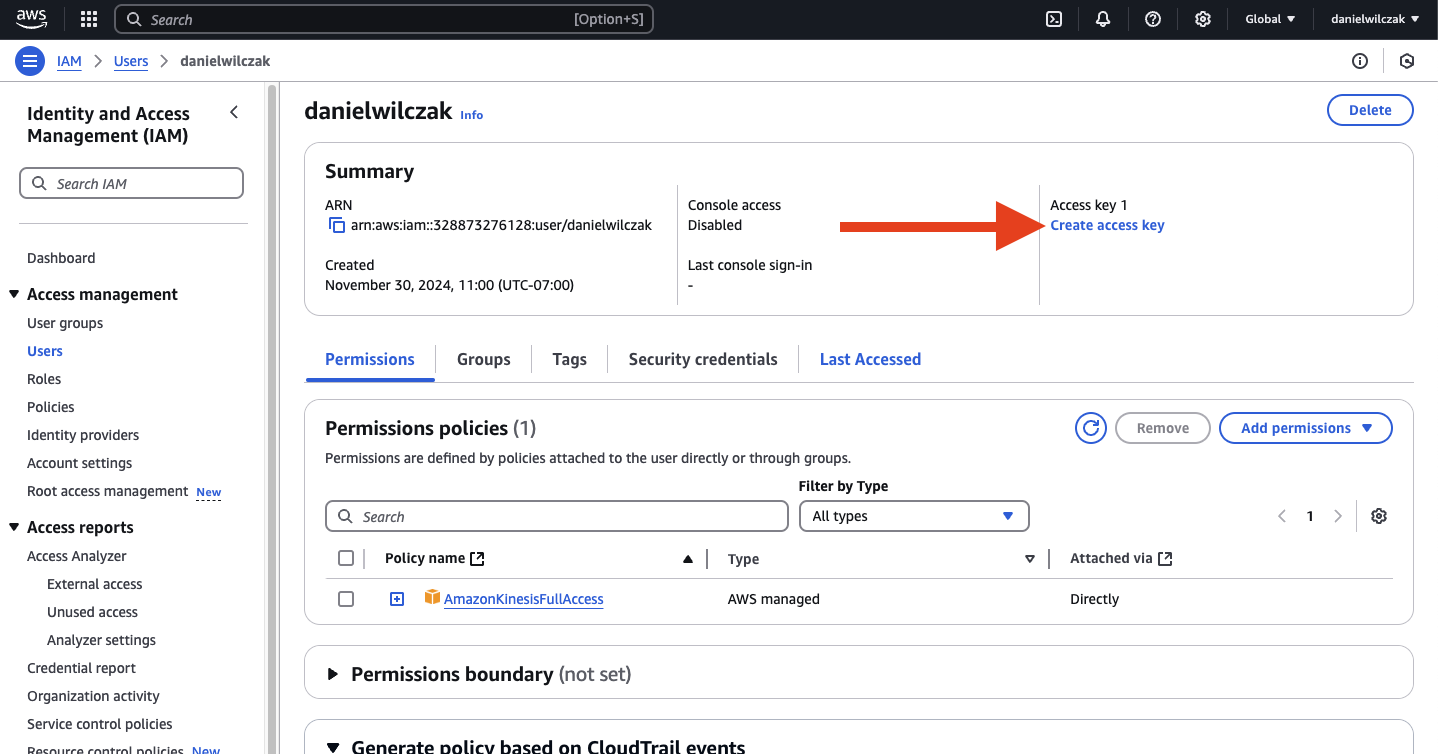Open Access Analyzer in the sidebar
The height and width of the screenshot is (754, 1438).
[x=77, y=556]
